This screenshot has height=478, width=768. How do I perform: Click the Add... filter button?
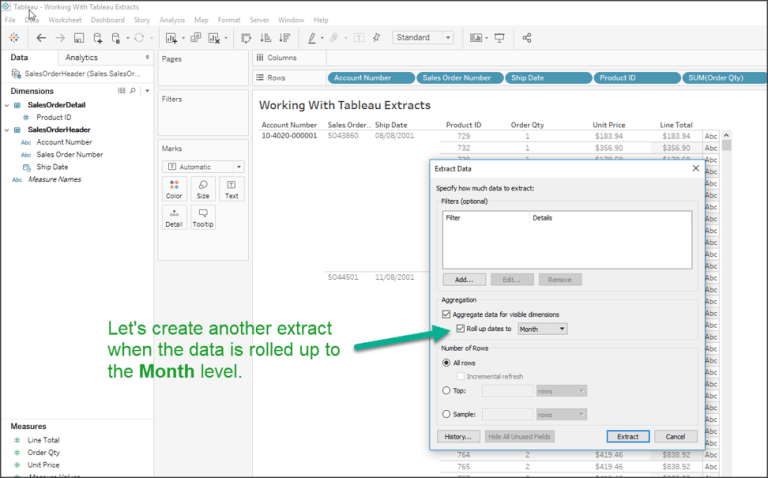463,280
